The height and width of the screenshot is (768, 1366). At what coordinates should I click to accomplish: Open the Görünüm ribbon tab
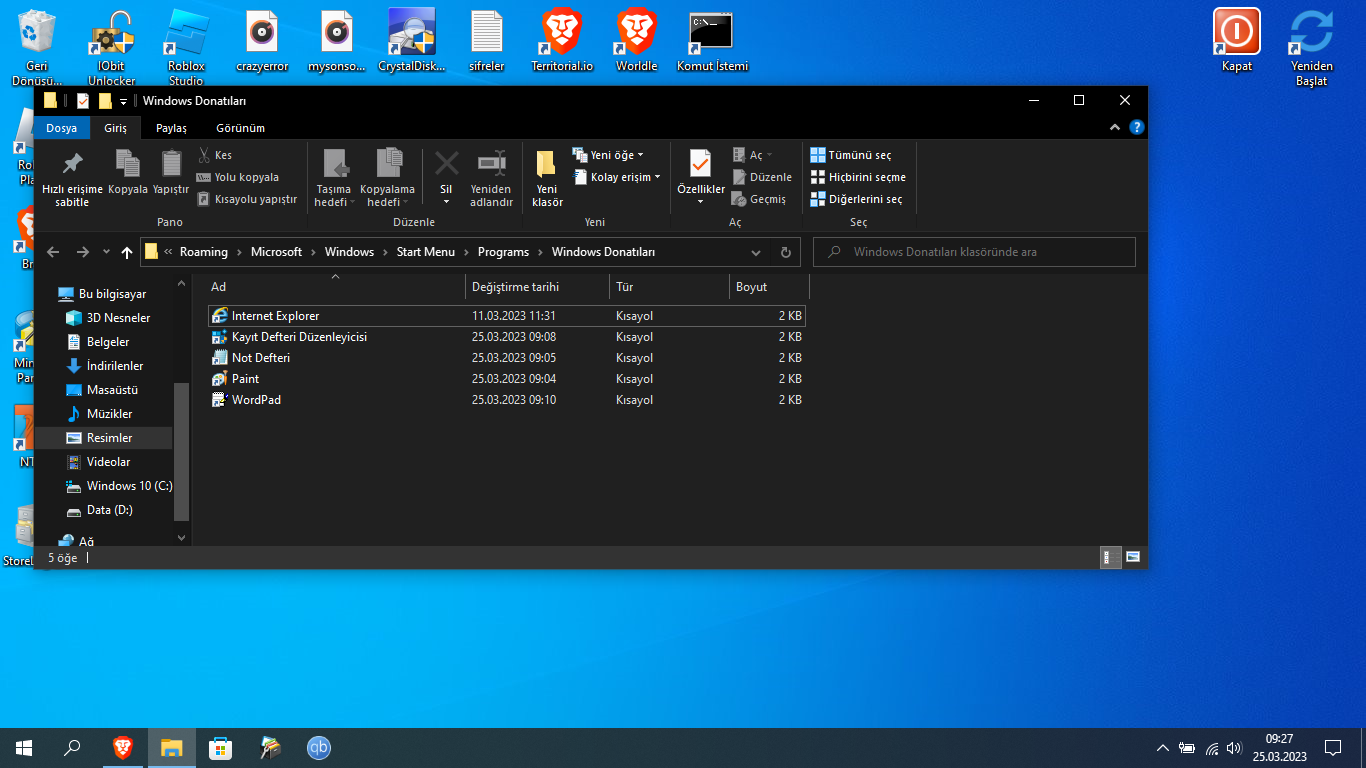[240, 128]
